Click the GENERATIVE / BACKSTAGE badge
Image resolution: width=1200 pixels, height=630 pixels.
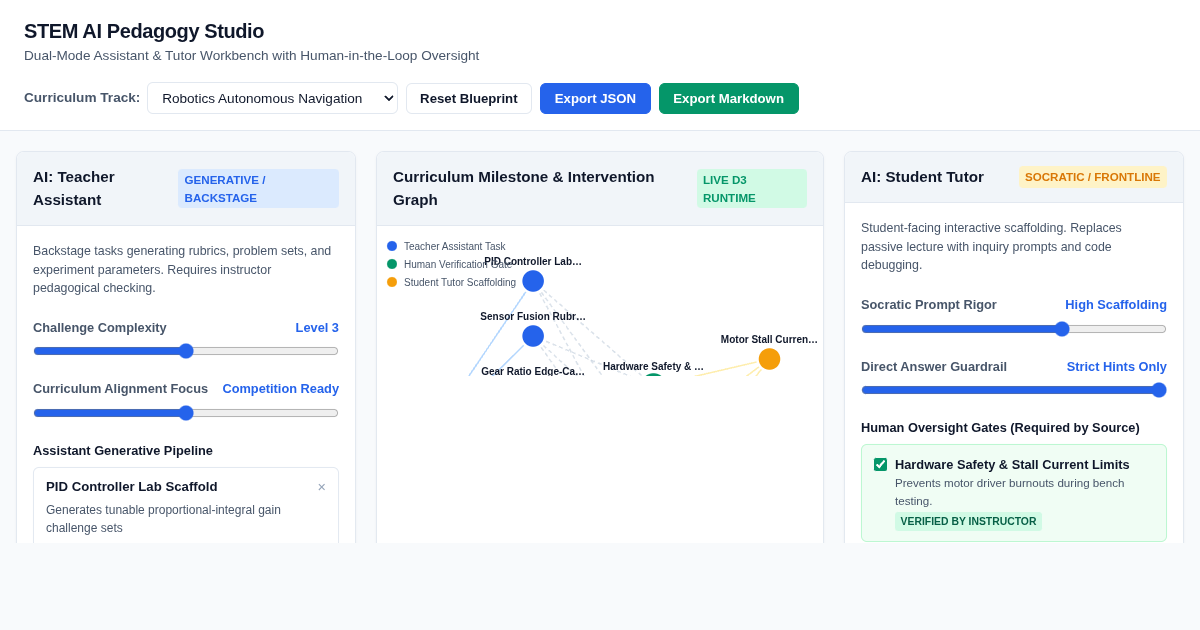[258, 188]
